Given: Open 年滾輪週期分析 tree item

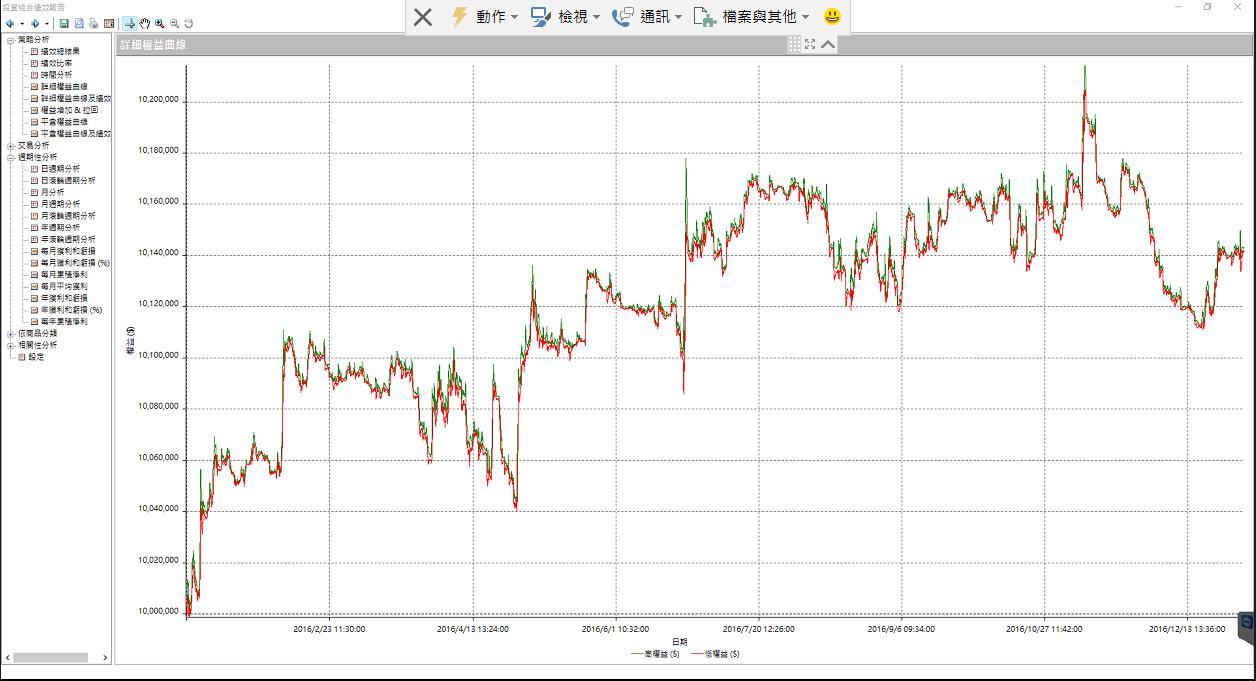Looking at the screenshot, I should (x=68, y=239).
